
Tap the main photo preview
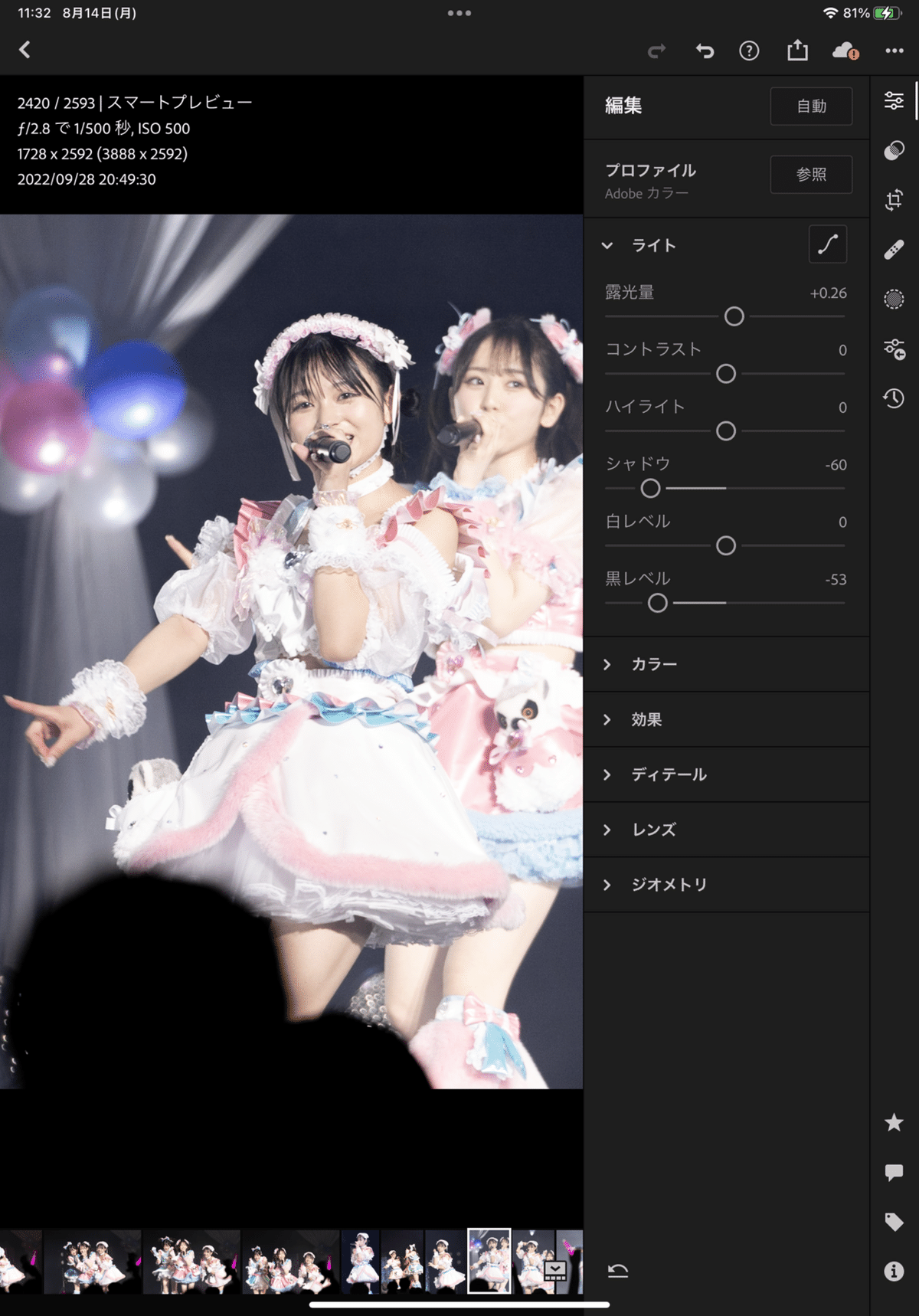coord(291,651)
